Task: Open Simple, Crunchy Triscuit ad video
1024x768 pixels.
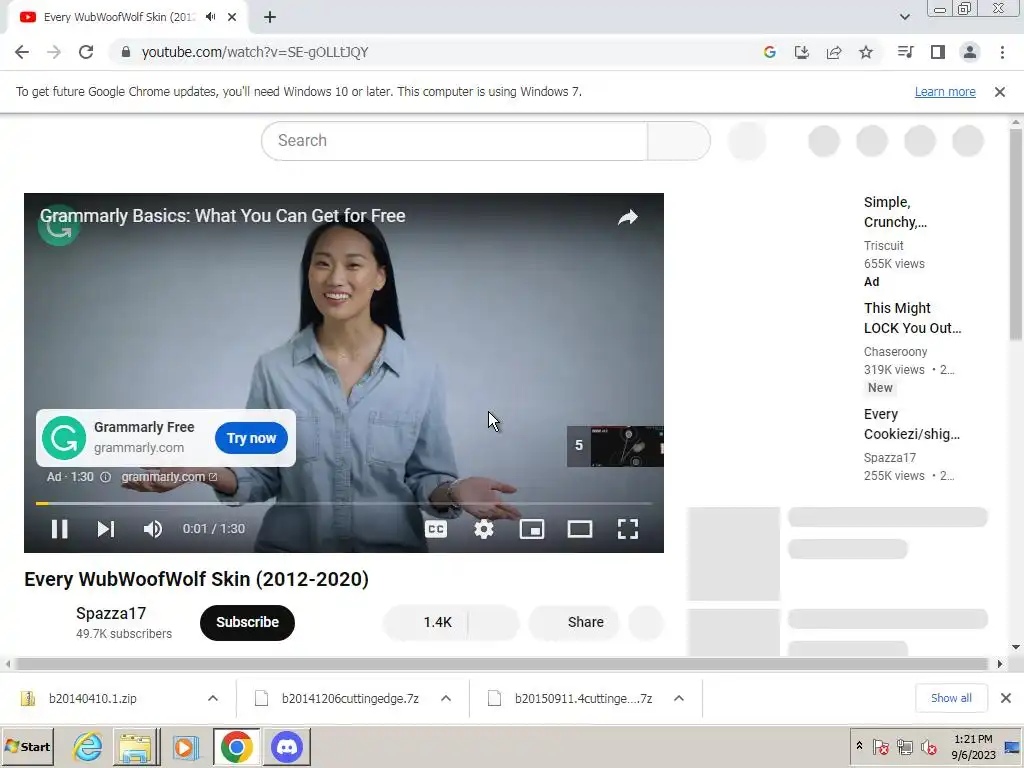Action: pos(895,212)
